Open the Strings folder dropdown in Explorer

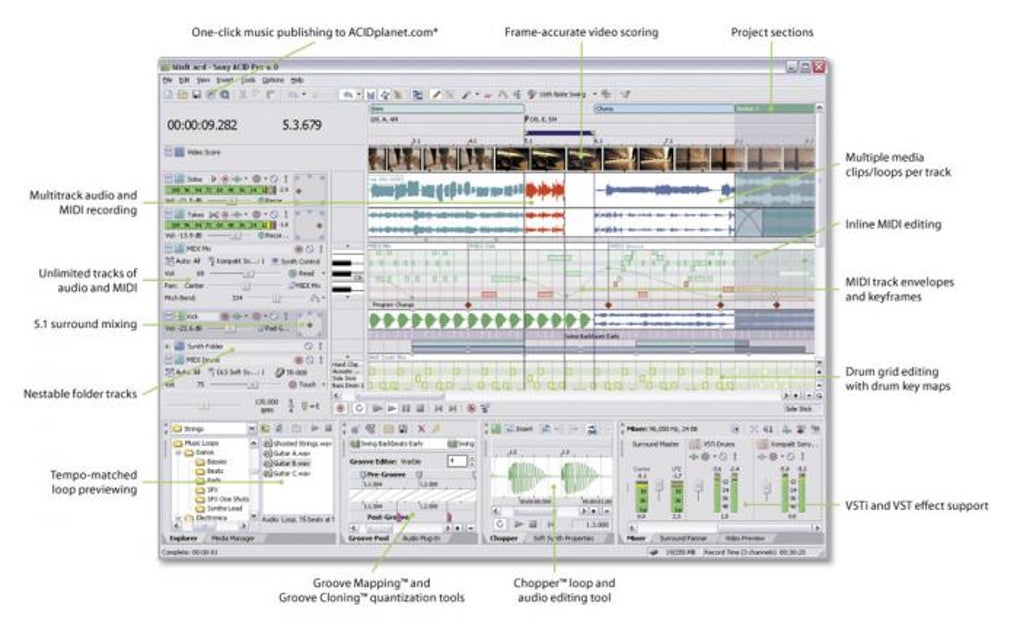pos(252,429)
